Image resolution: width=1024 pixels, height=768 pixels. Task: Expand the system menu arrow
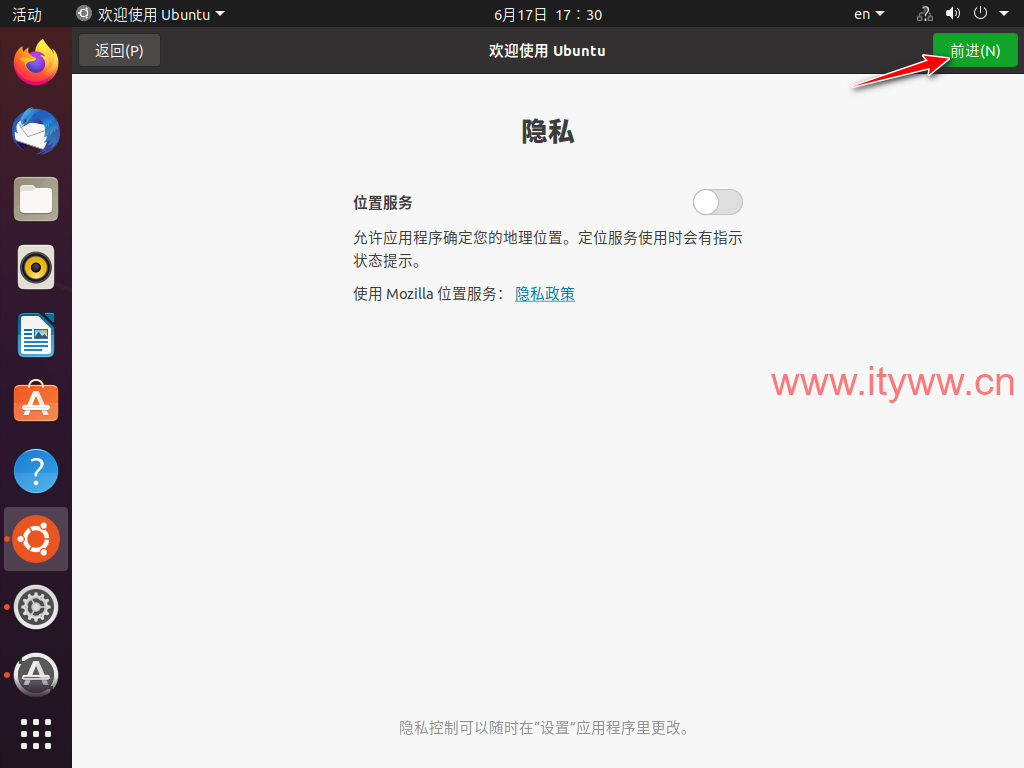pyautogui.click(x=1004, y=14)
